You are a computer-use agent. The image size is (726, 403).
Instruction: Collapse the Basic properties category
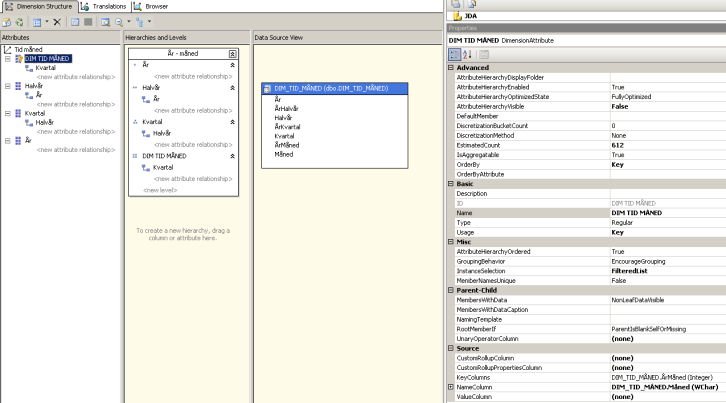[x=451, y=184]
